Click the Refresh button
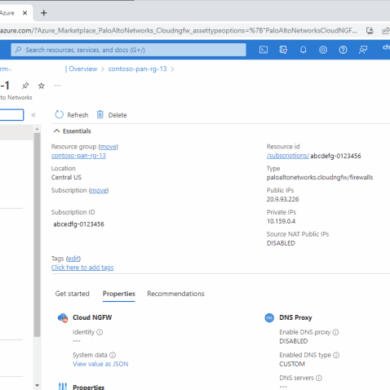The image size is (390, 390). 72,115
